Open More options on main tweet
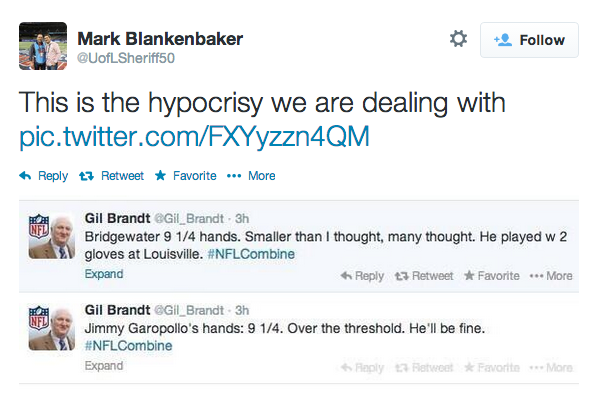The width and height of the screenshot is (601, 402). [251, 176]
